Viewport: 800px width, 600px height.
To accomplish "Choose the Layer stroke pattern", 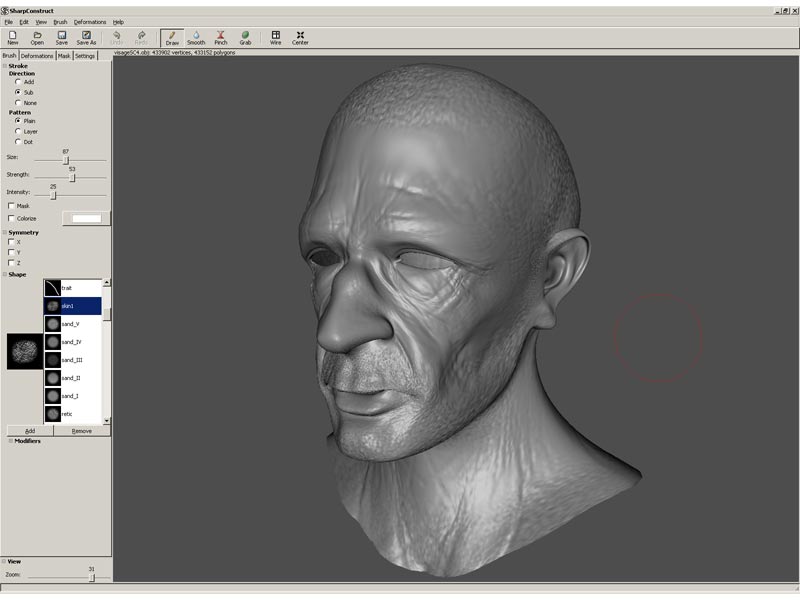I will [x=18, y=131].
